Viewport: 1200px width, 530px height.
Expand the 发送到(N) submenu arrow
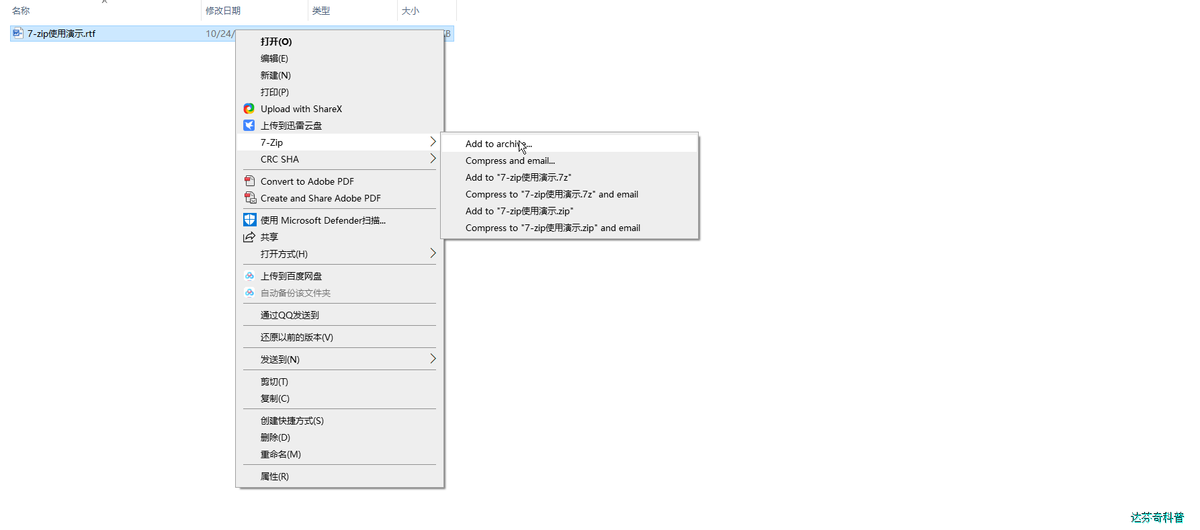pyautogui.click(x=433, y=359)
